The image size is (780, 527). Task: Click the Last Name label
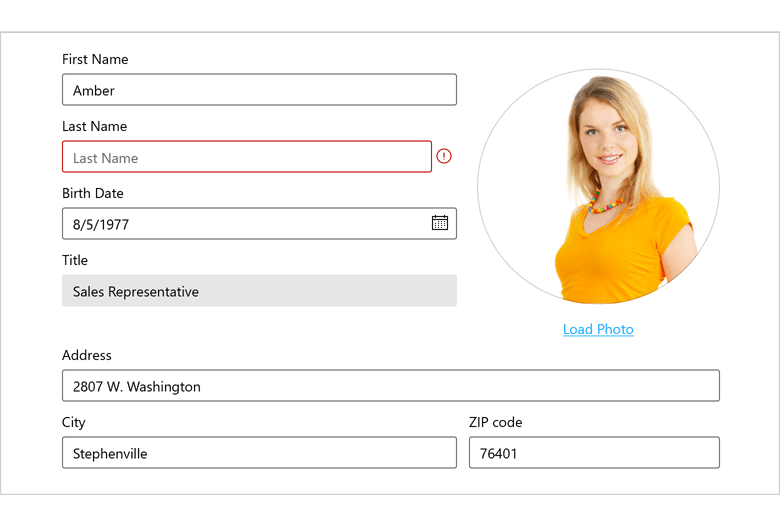click(94, 127)
